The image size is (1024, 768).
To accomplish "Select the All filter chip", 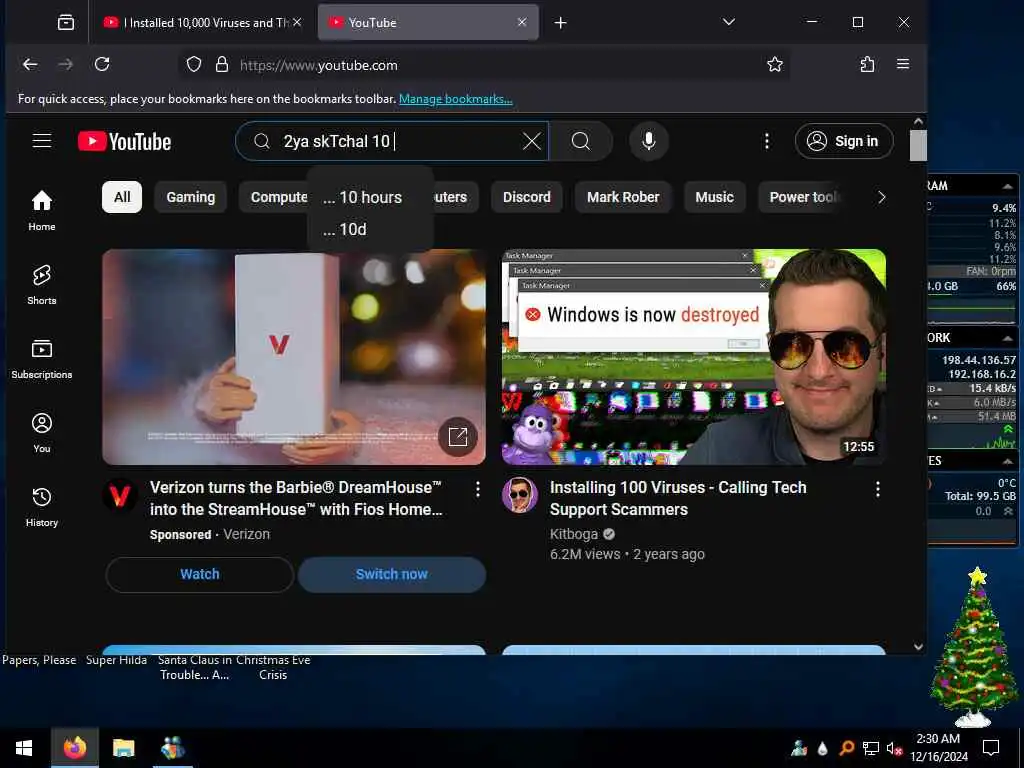I will [122, 197].
